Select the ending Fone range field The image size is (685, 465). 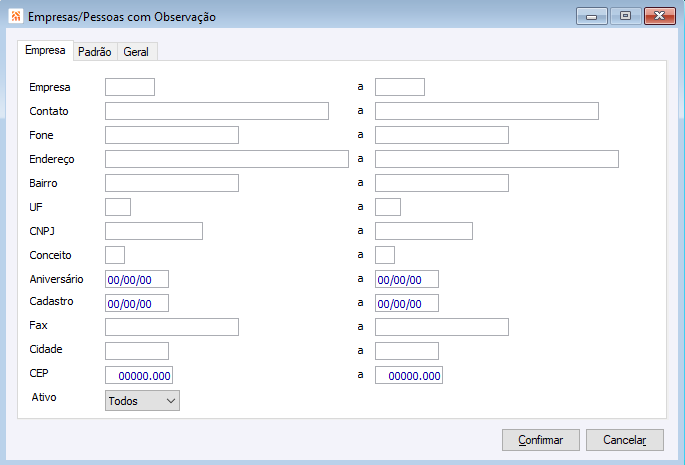point(441,135)
